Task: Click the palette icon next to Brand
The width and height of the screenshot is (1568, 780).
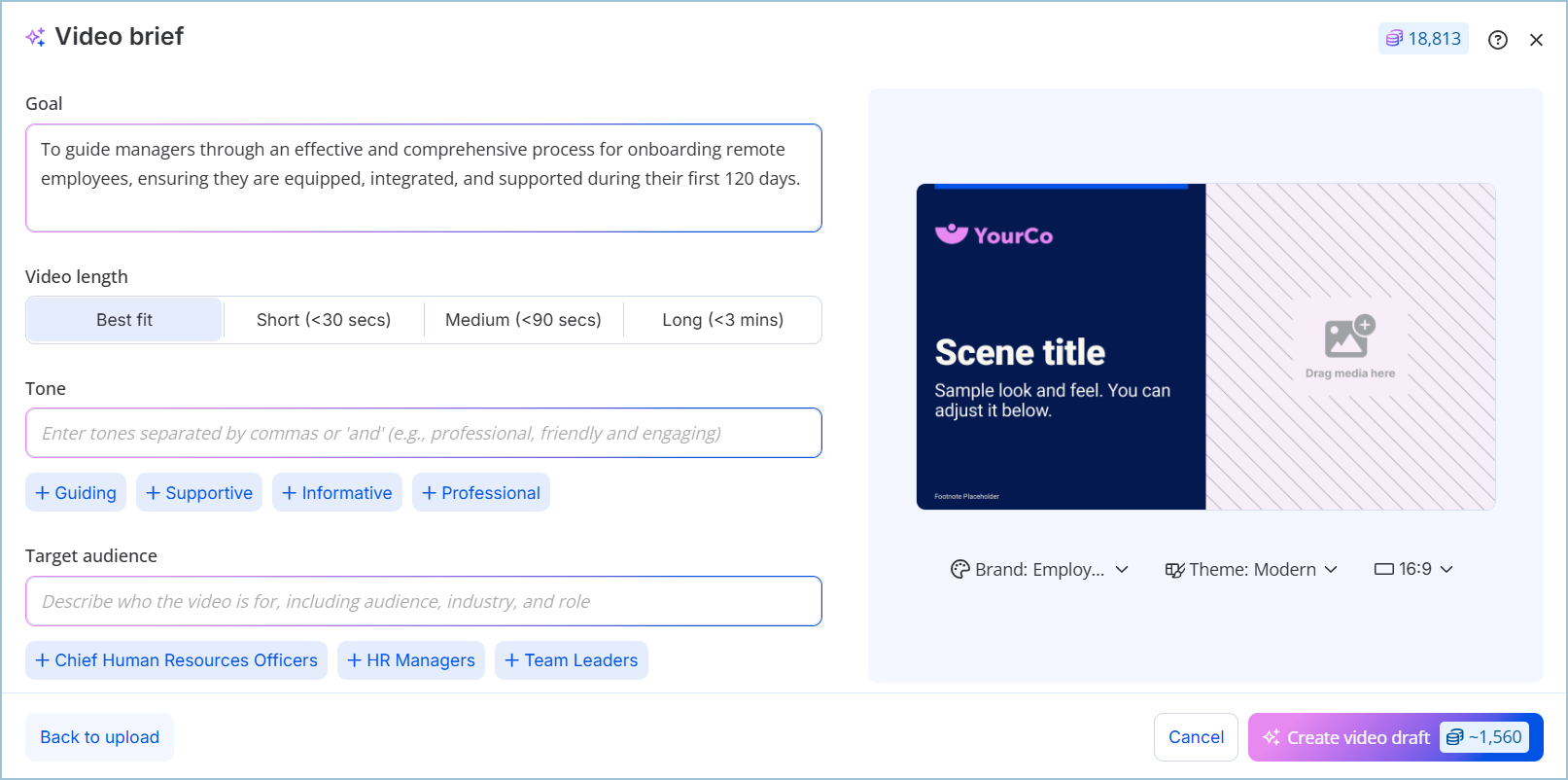Action: pos(959,569)
